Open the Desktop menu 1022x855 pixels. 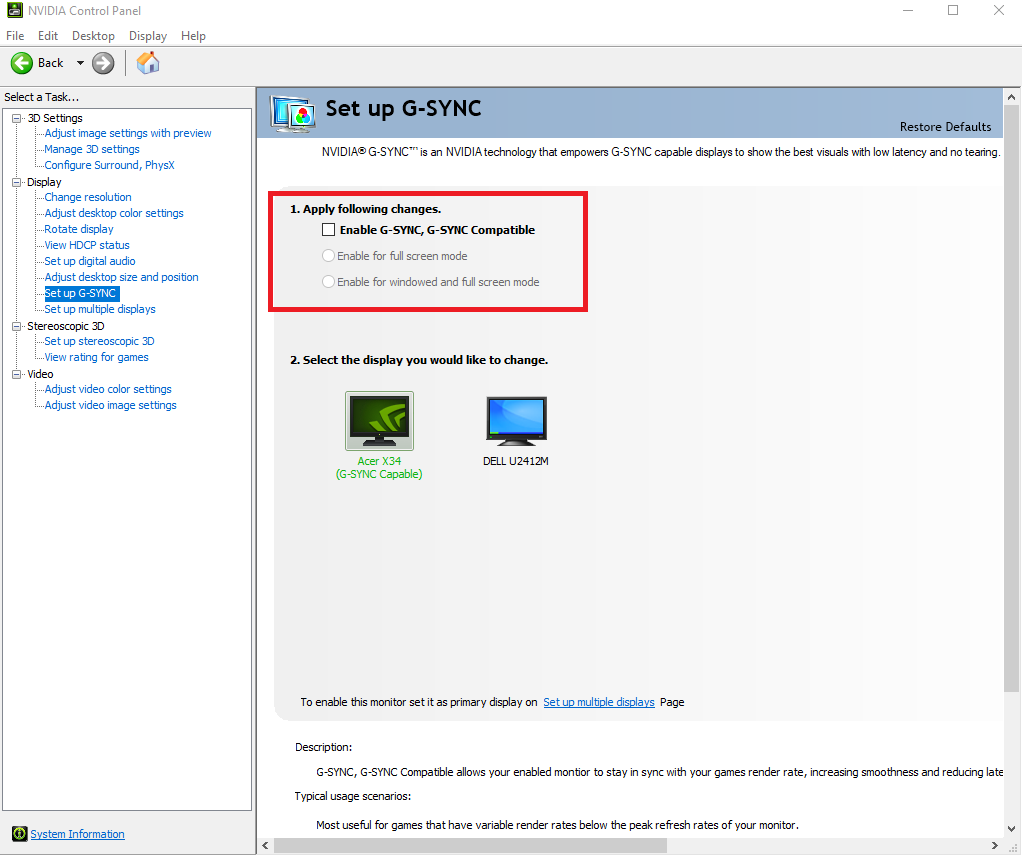pos(93,36)
